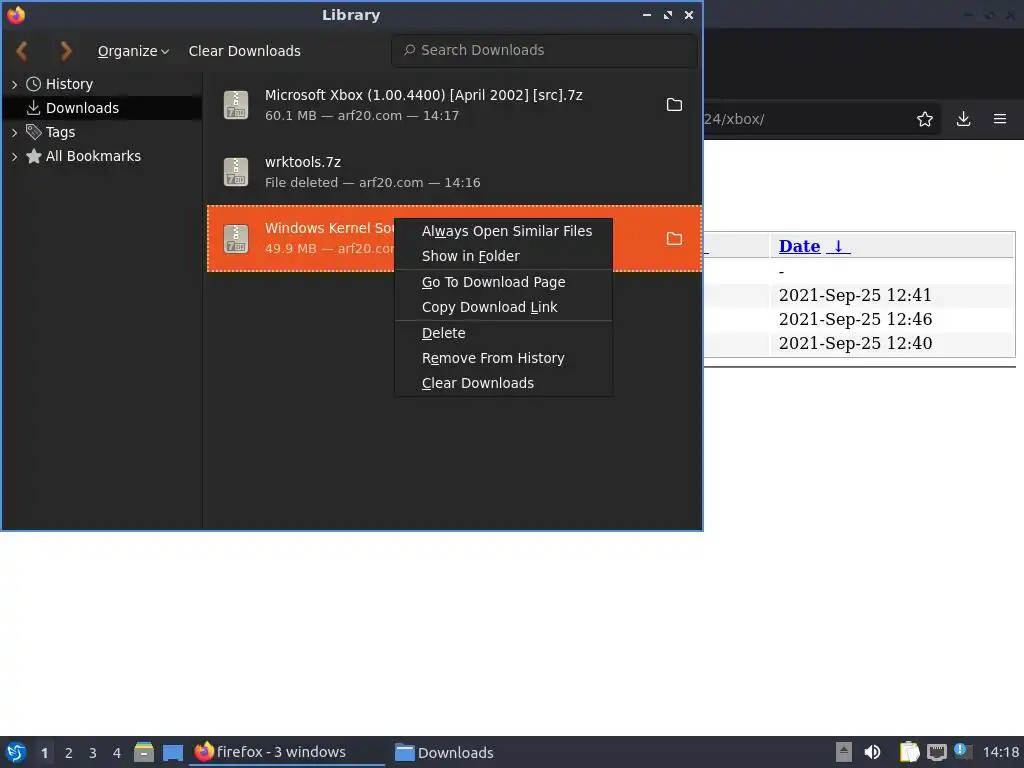Open the update notification tray icon
This screenshot has height=768, width=1024.
point(963,751)
